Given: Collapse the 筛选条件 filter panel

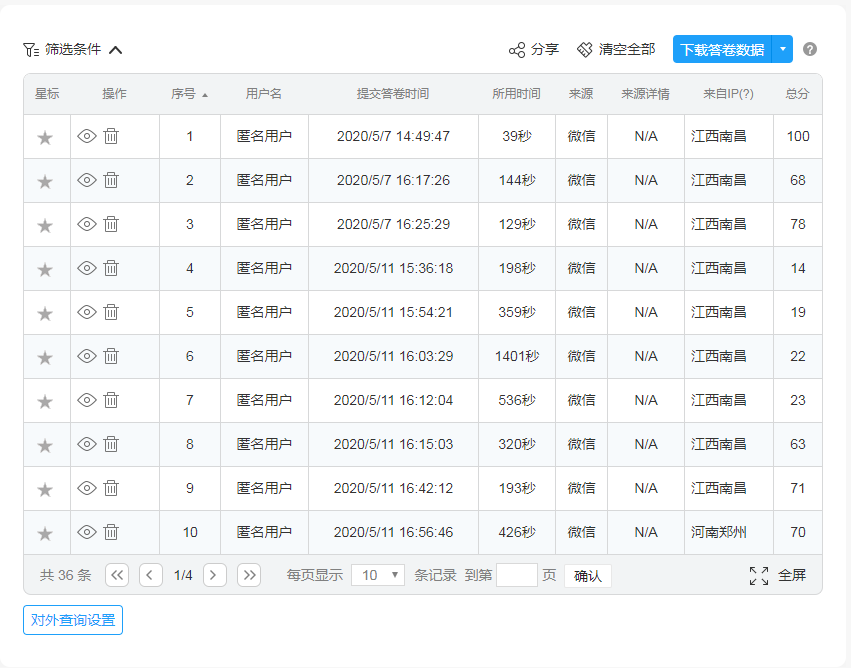Looking at the screenshot, I should pyautogui.click(x=115, y=50).
